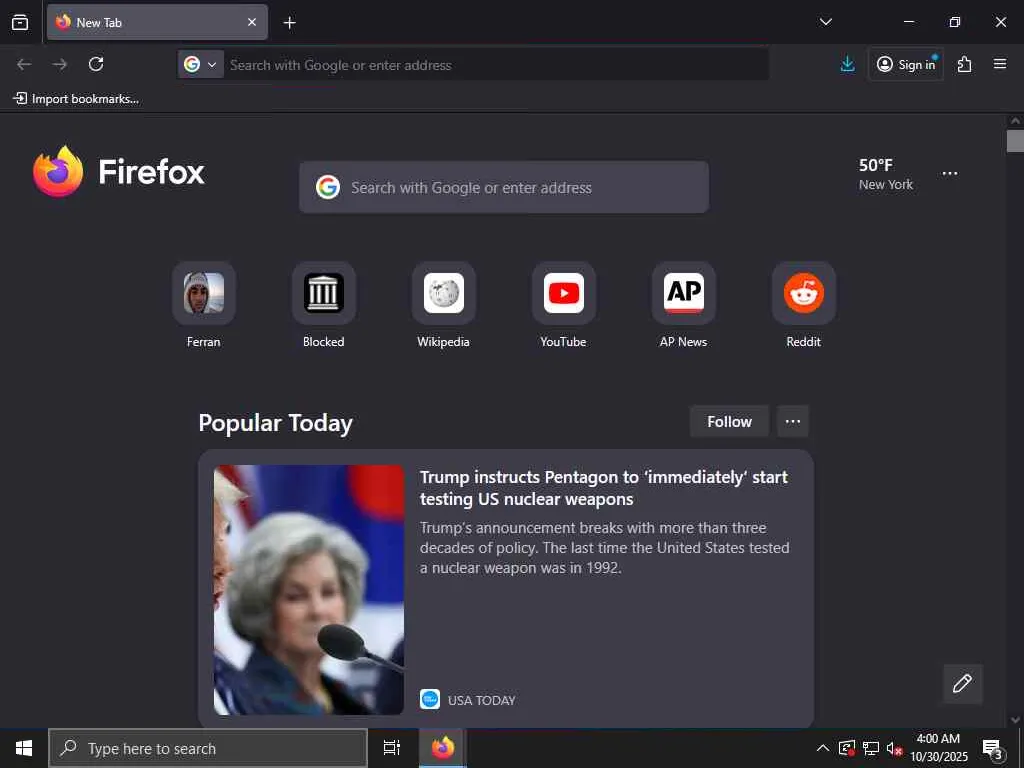This screenshot has width=1024, height=768.
Task: Open the Trump Pentagon nuclear weapons headline
Action: [603, 488]
